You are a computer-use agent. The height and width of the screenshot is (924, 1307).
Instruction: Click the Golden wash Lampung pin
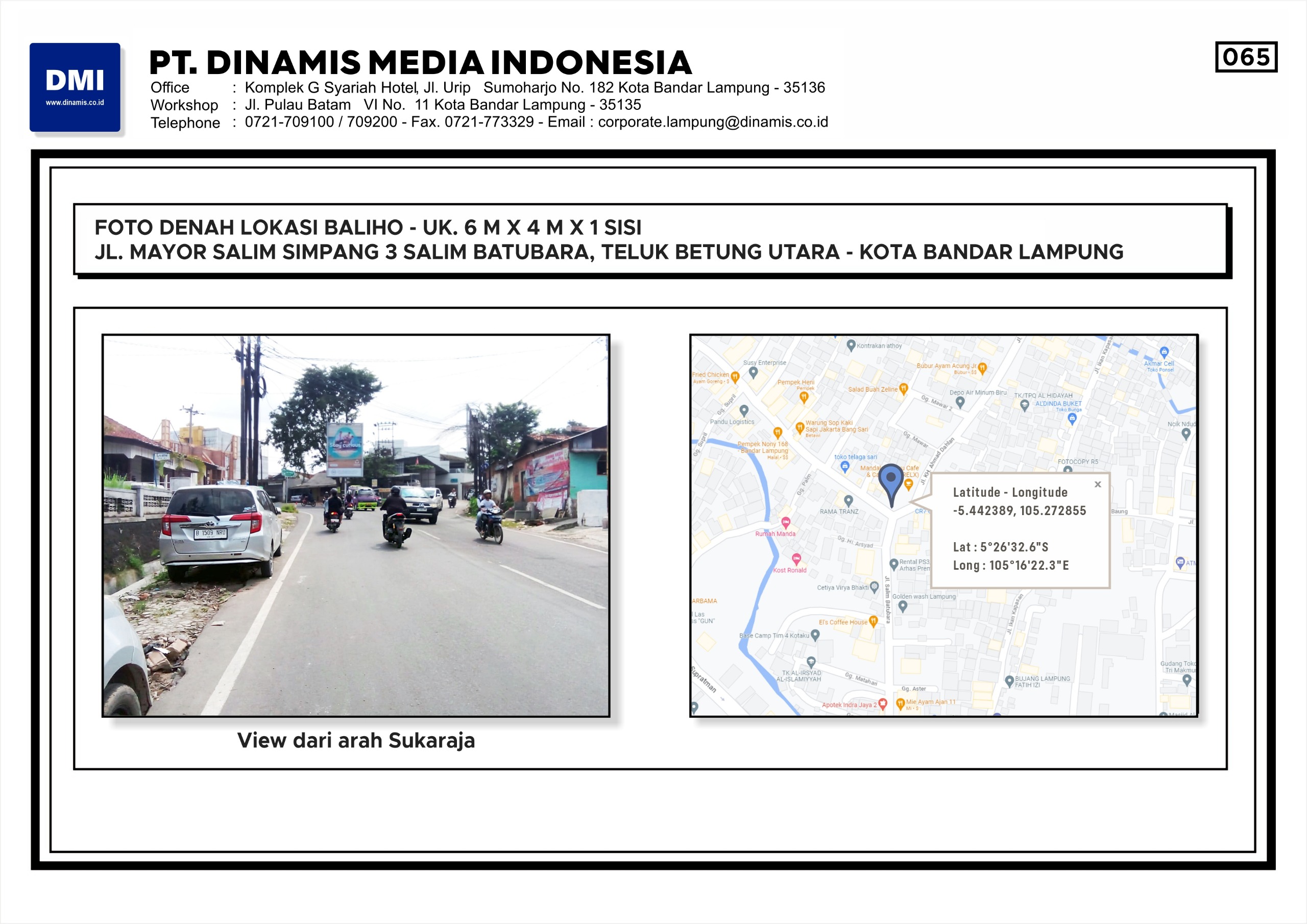pos(902,607)
